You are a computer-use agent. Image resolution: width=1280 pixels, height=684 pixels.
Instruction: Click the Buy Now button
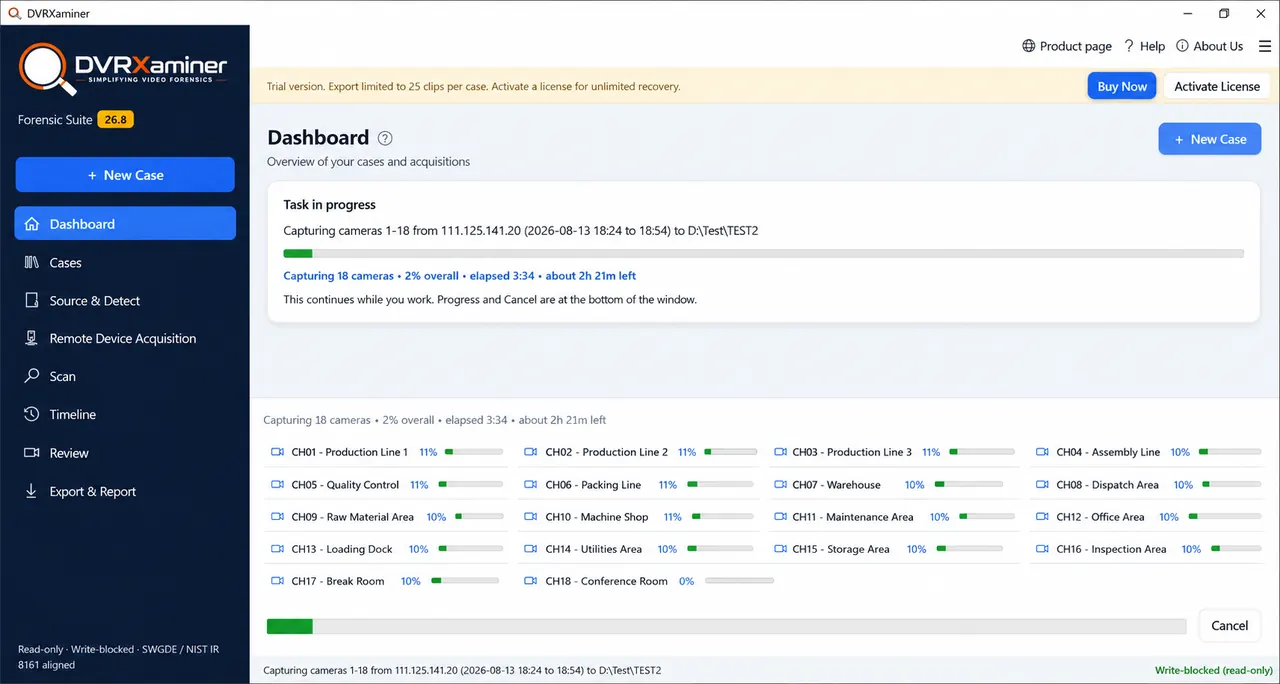click(x=1122, y=86)
